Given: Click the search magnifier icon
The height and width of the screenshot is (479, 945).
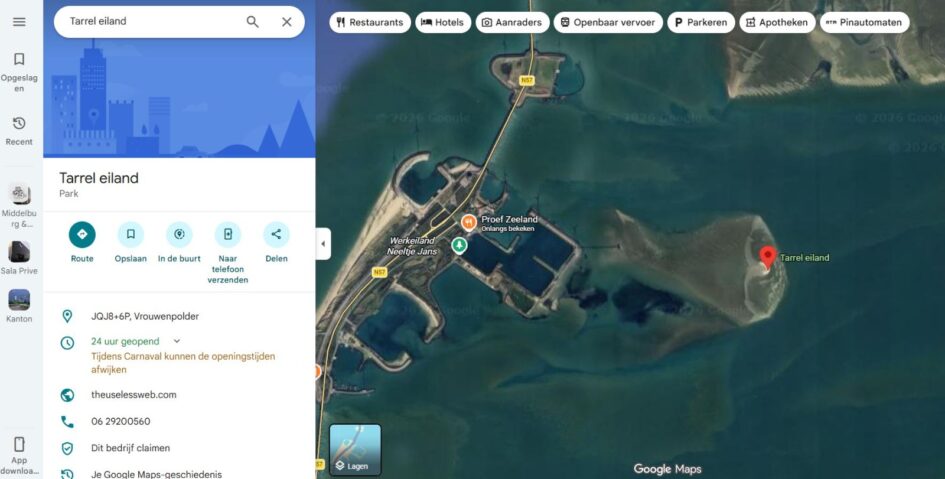Looking at the screenshot, I should 252,22.
